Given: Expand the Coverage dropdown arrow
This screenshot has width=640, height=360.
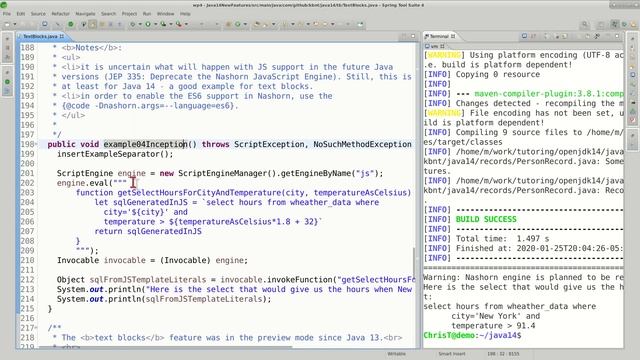Looking at the screenshot, I should click(x=171, y=24).
